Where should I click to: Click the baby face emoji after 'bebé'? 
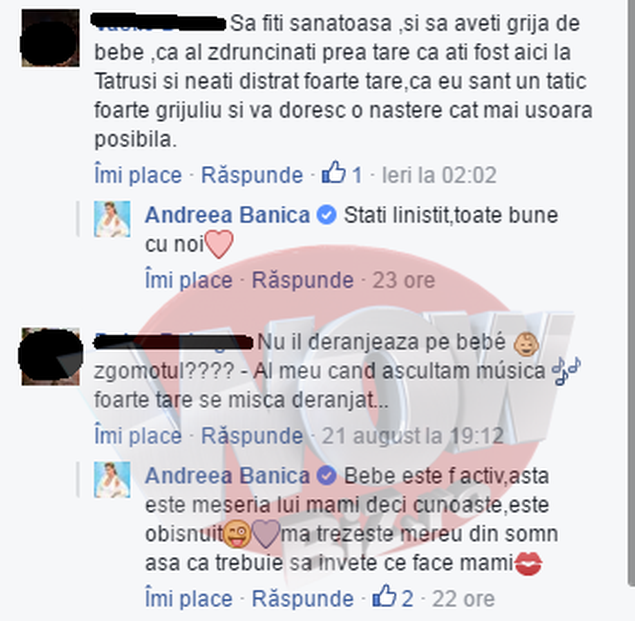(x=526, y=344)
